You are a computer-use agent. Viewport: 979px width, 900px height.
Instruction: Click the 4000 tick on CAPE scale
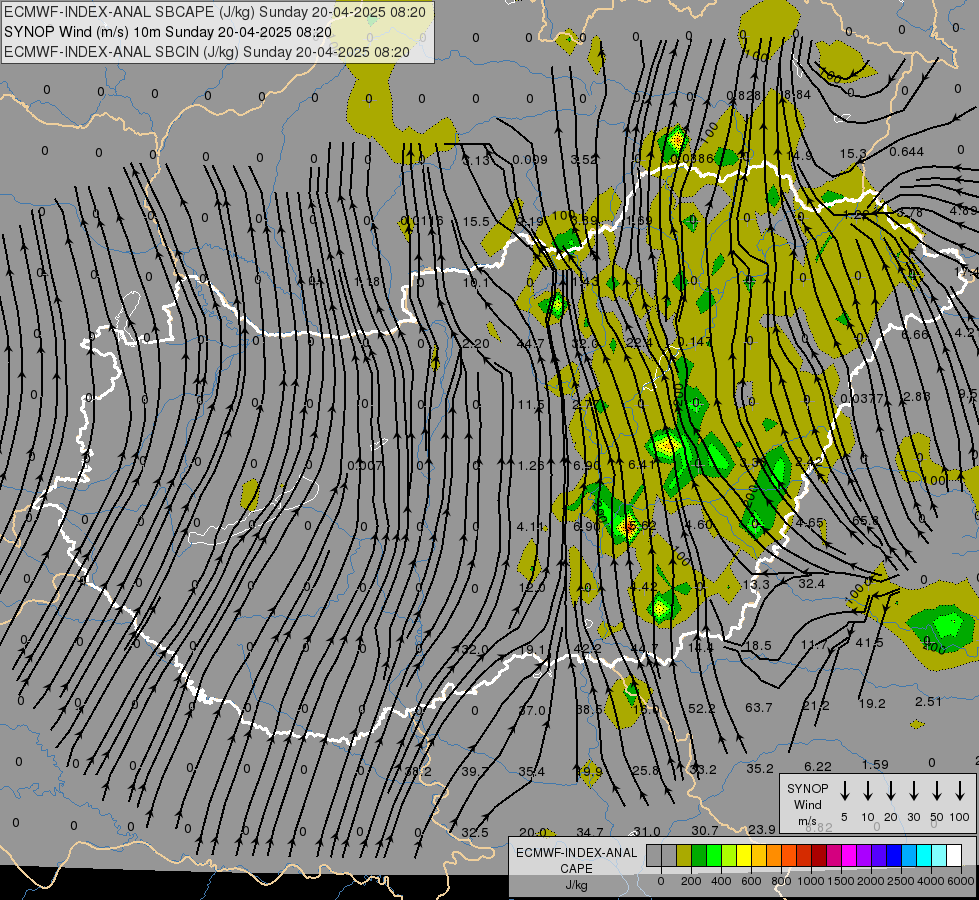coord(931,881)
